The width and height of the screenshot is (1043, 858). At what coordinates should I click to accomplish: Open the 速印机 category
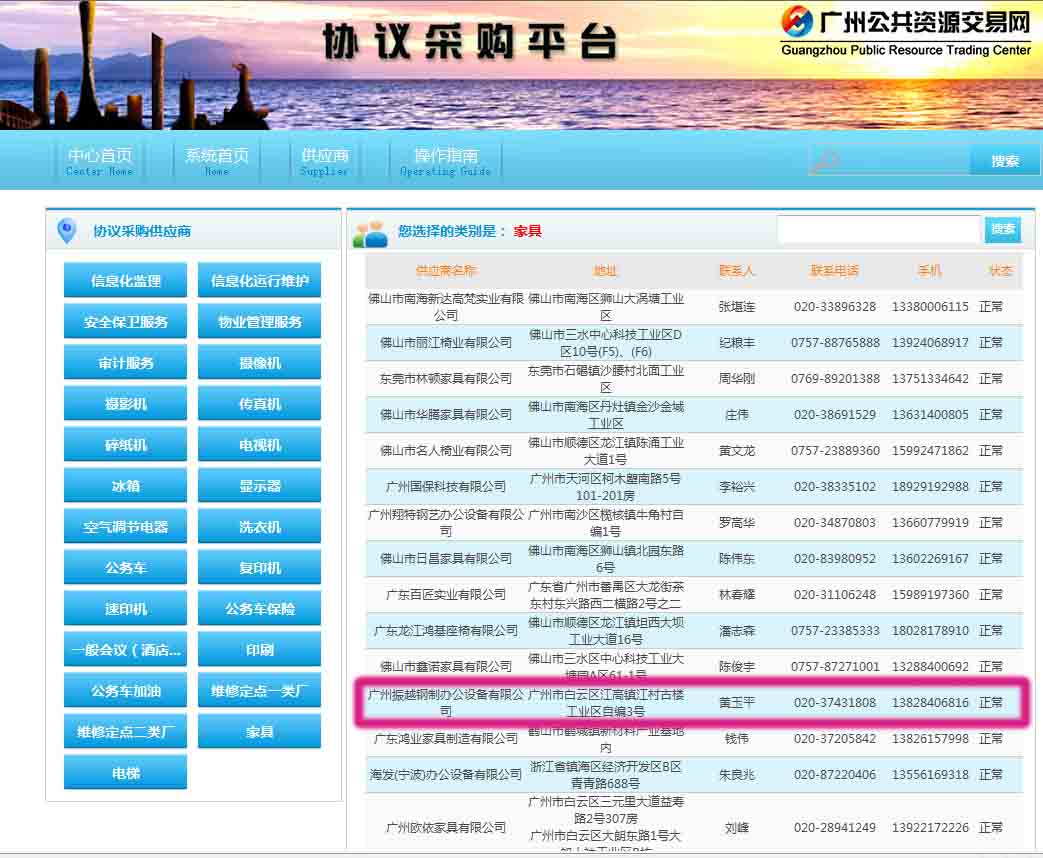(x=126, y=609)
